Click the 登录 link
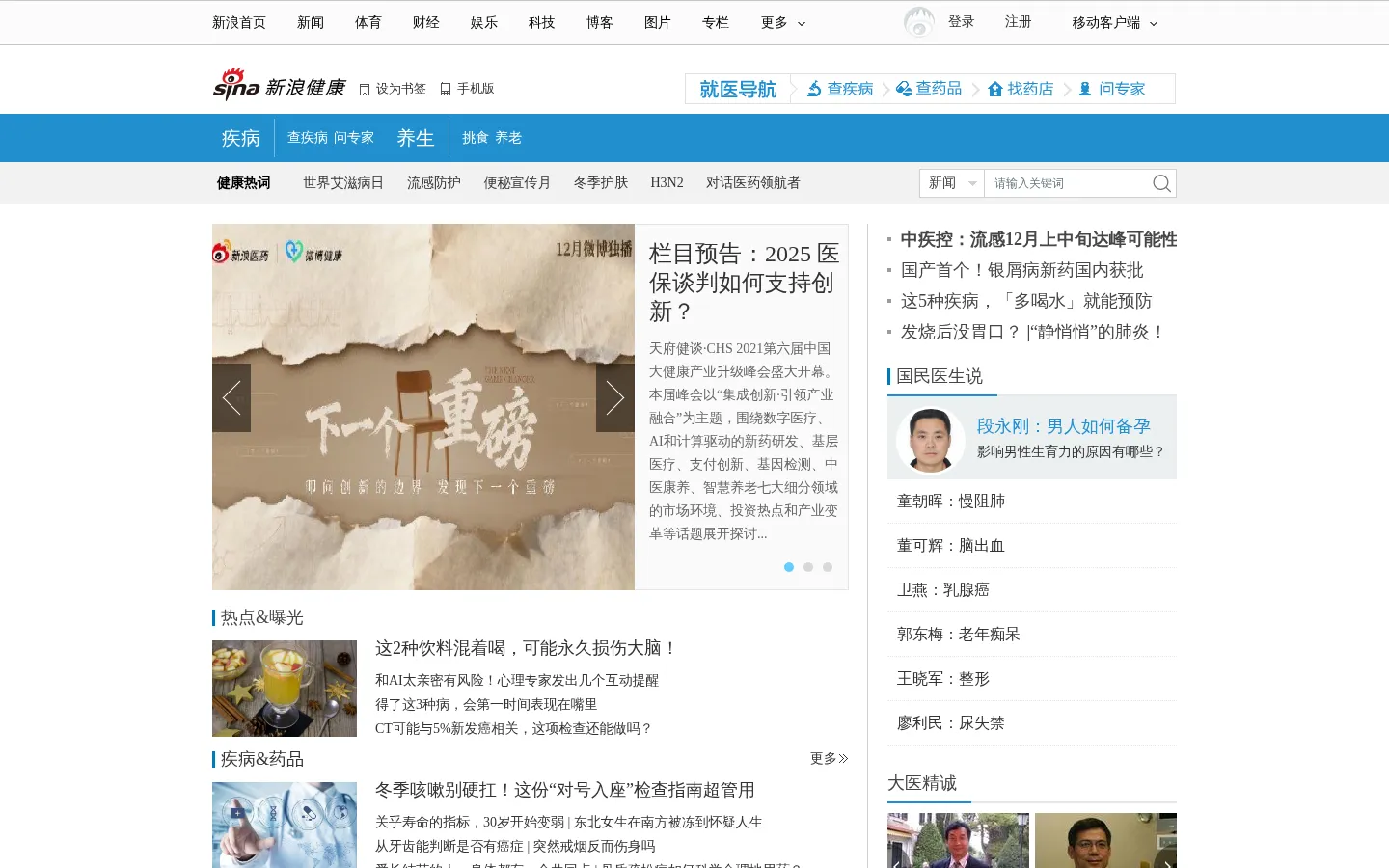 coord(961,21)
